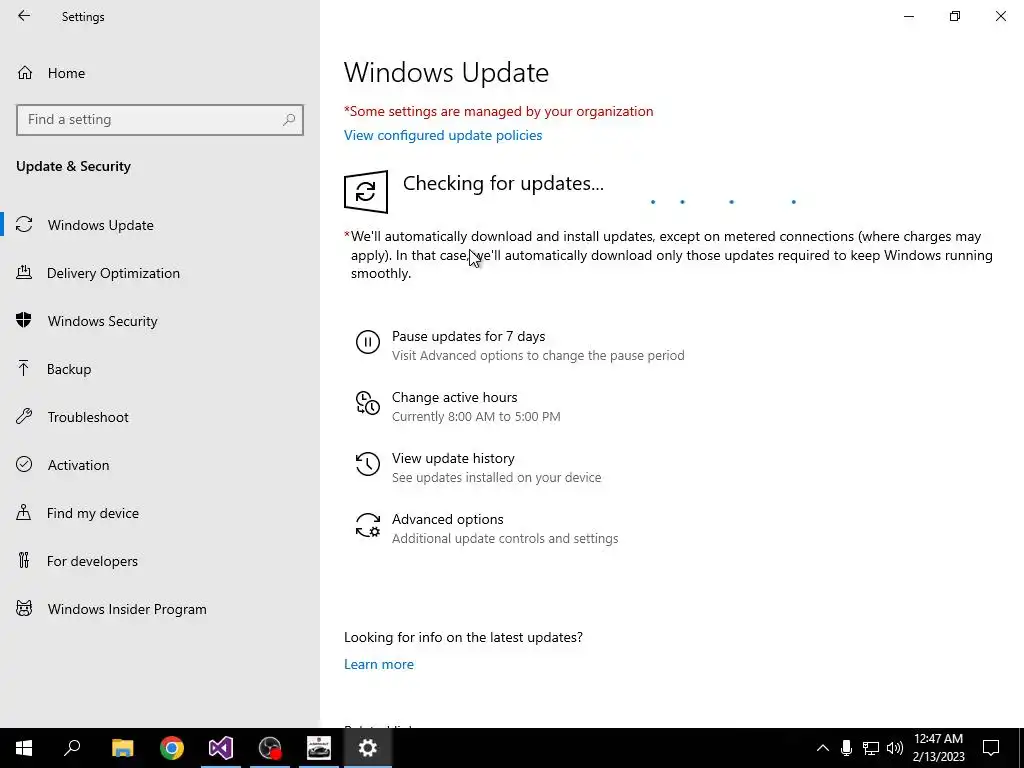Open volume control tray icon
The height and width of the screenshot is (768, 1024).
(895, 748)
